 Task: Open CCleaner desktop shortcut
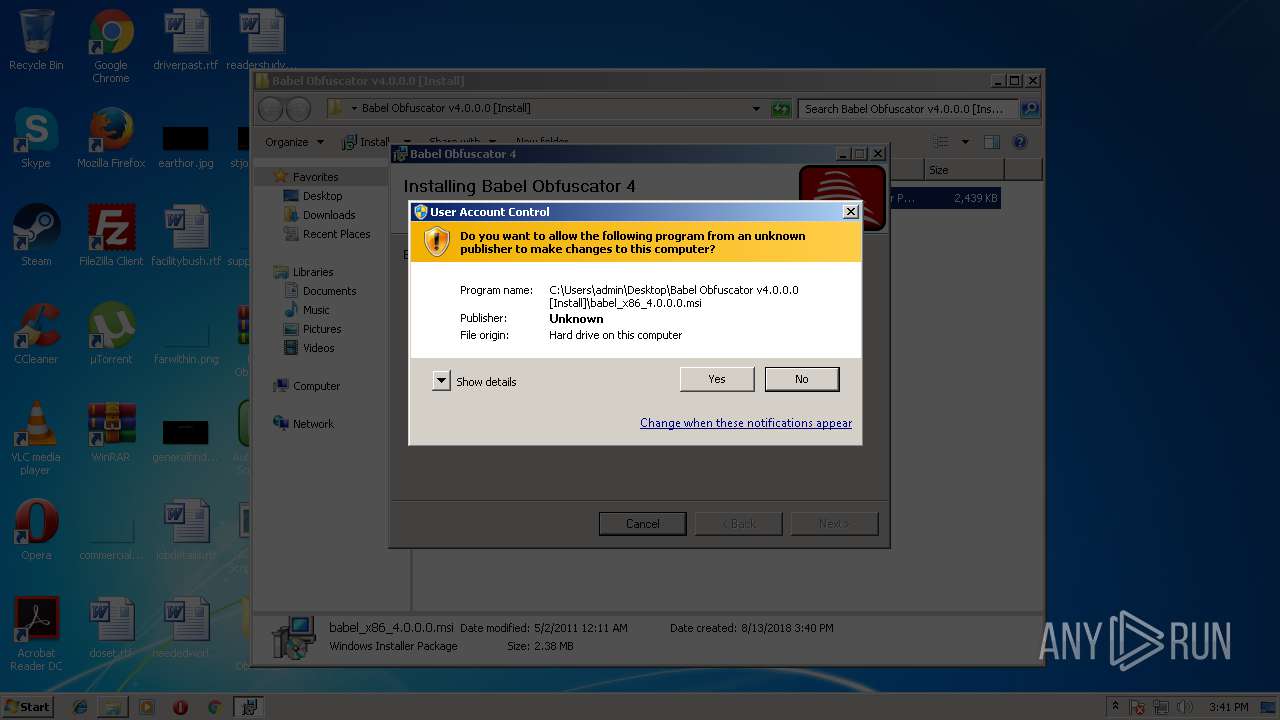tap(36, 335)
